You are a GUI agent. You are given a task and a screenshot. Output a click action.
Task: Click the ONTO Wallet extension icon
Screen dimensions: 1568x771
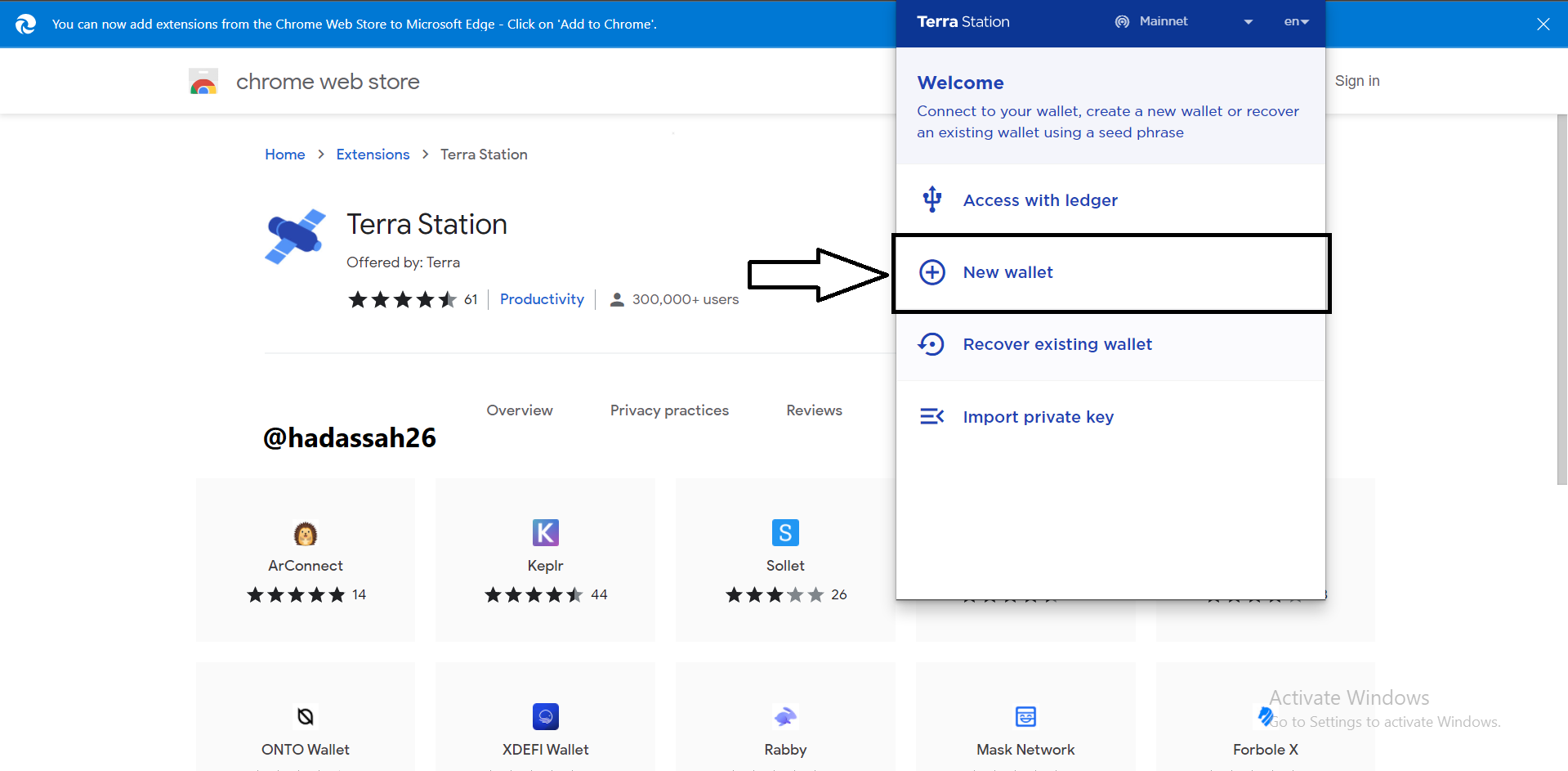click(306, 717)
